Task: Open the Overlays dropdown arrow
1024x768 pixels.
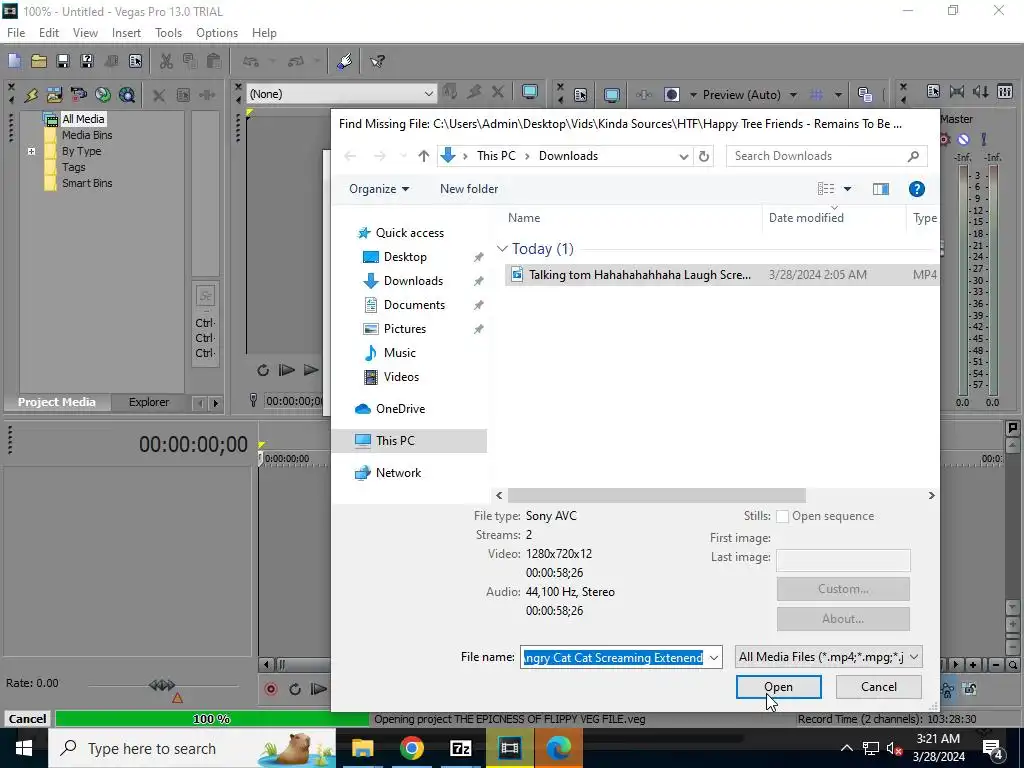Action: click(838, 95)
